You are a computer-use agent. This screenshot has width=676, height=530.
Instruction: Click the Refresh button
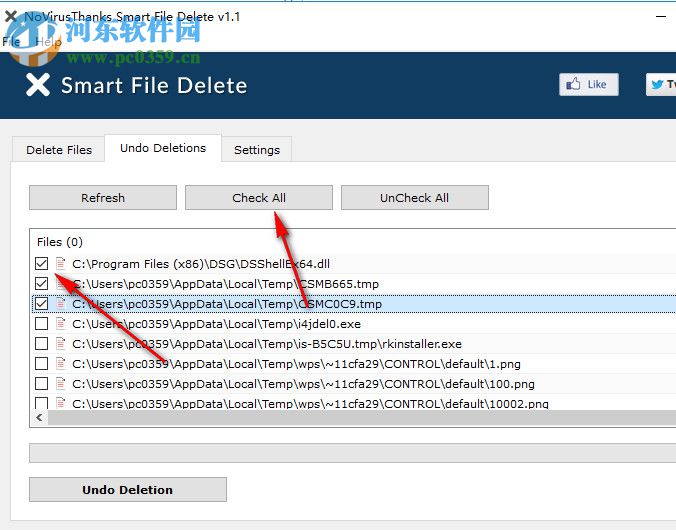point(103,198)
